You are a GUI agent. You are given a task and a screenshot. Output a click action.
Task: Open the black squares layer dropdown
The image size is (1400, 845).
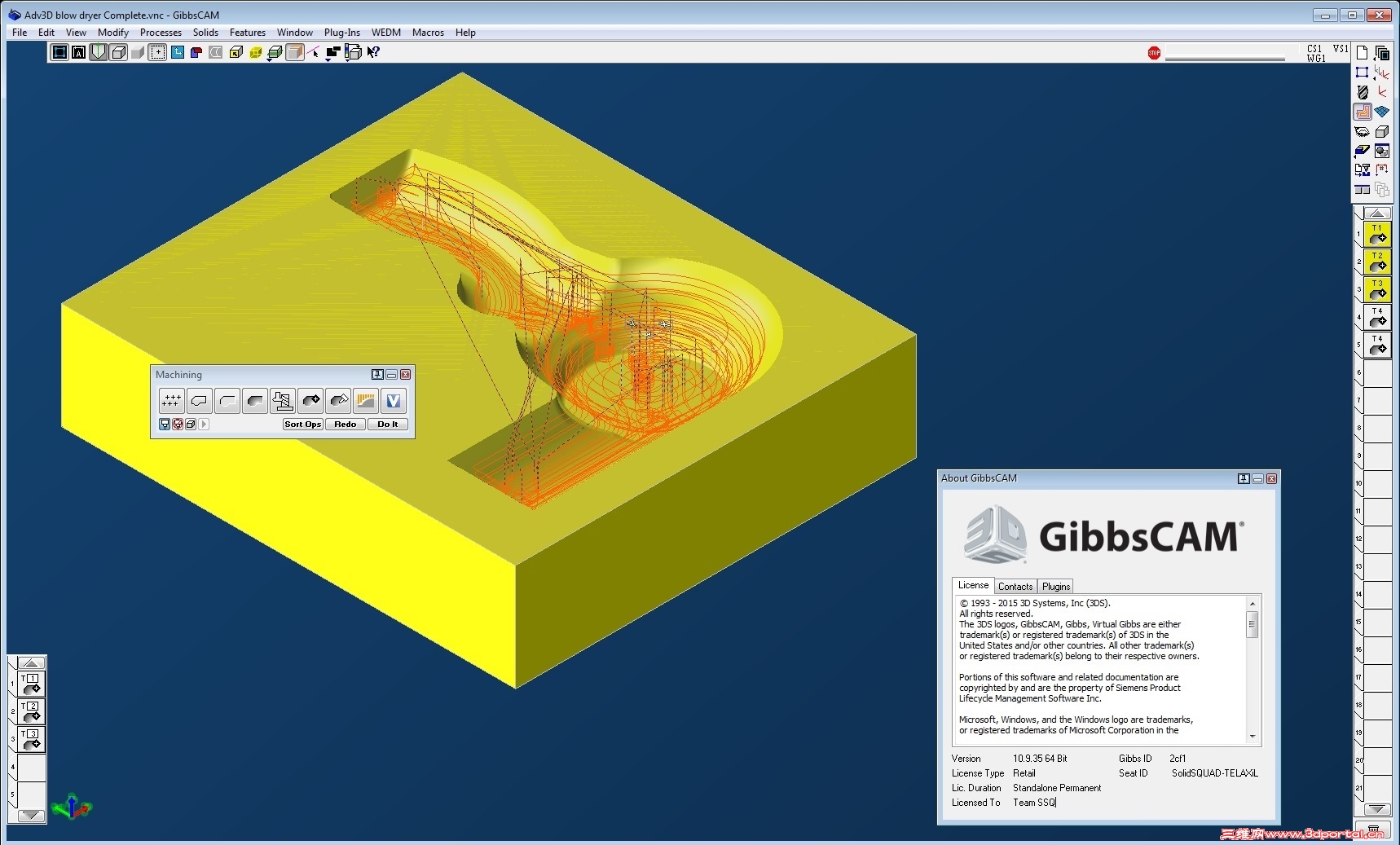pos(332,53)
